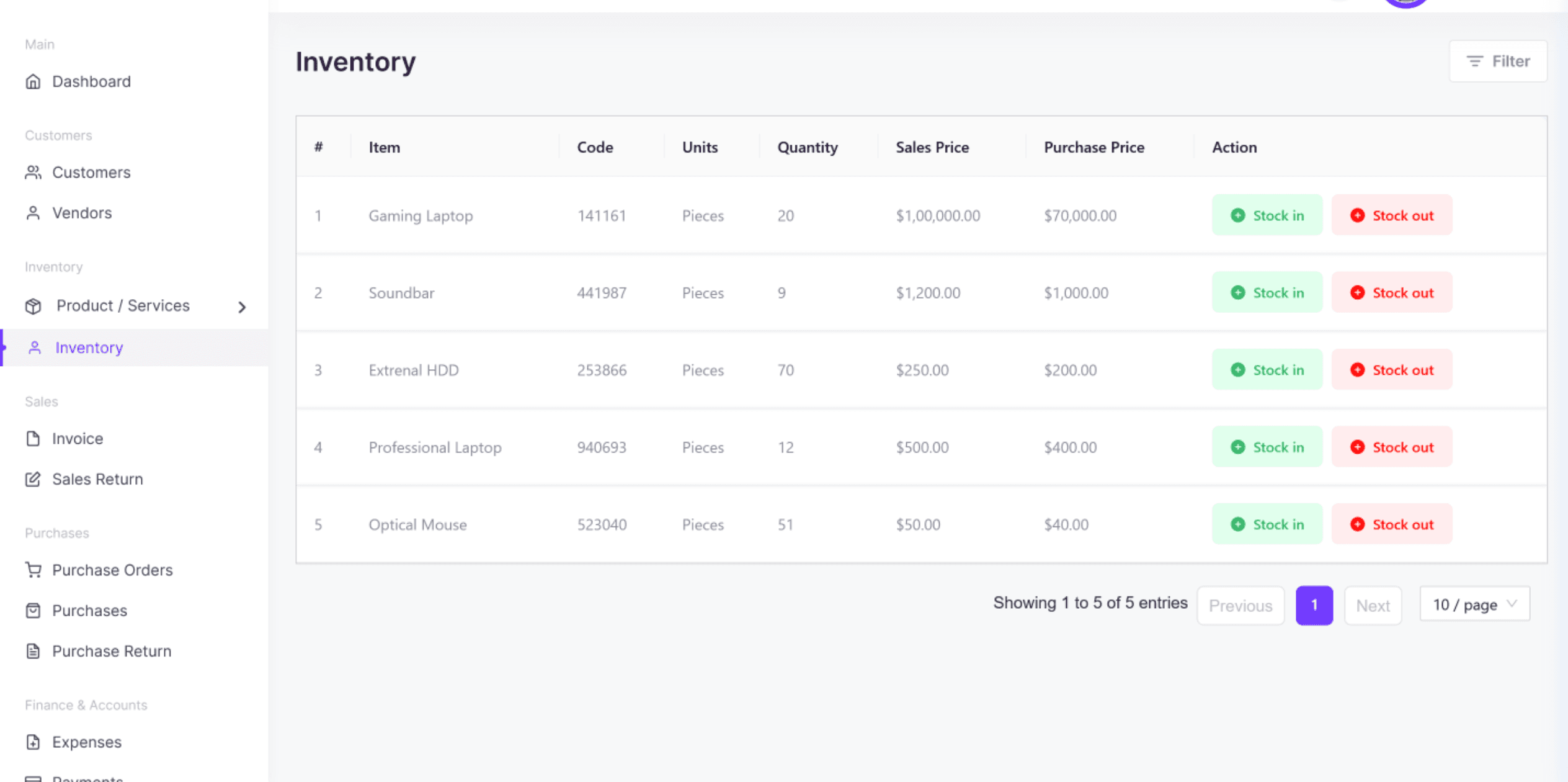
Task: Click the Sales Return edit icon
Action: [33, 479]
